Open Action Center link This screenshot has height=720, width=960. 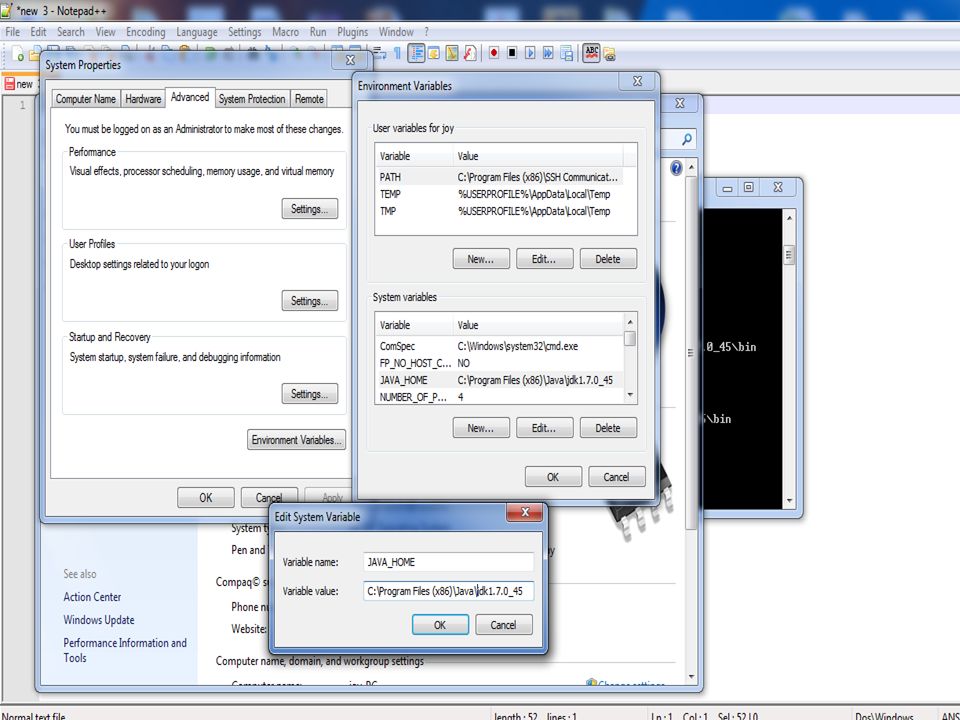(x=92, y=597)
